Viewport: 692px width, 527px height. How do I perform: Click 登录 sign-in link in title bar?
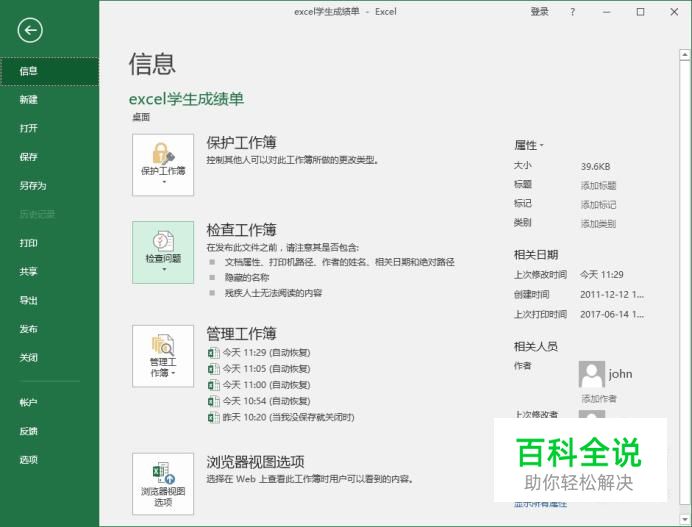point(539,12)
